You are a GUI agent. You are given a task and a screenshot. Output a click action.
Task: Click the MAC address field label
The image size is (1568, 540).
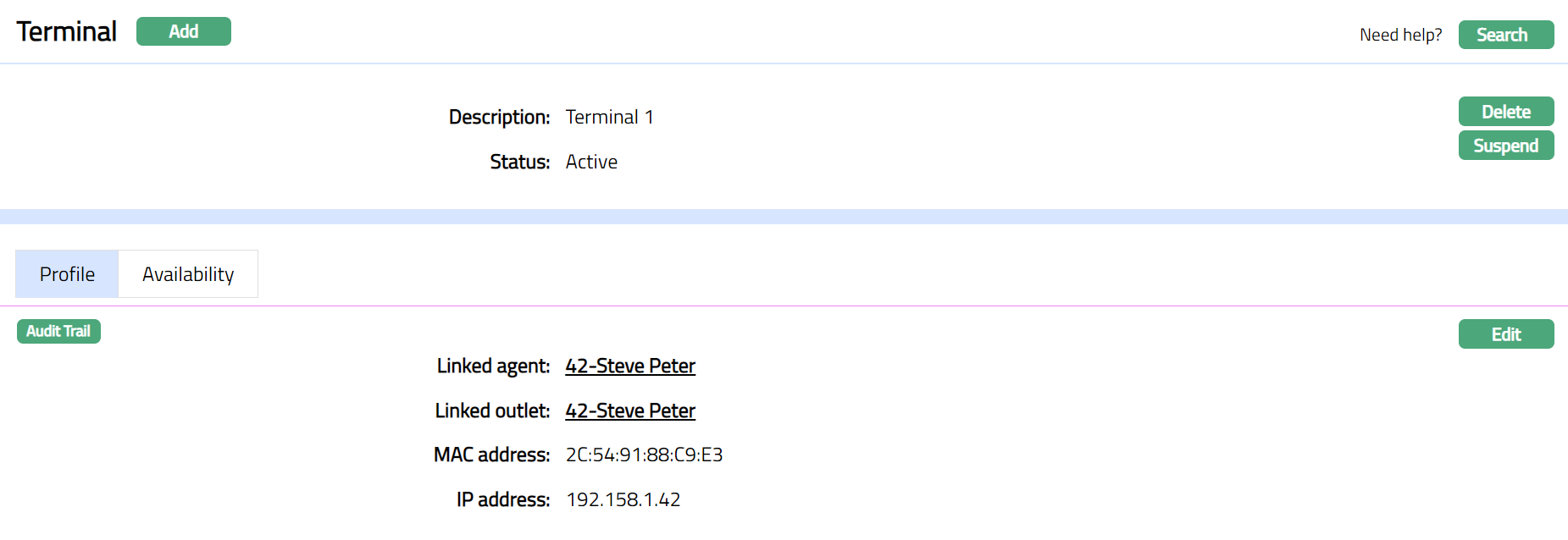pyautogui.click(x=491, y=455)
